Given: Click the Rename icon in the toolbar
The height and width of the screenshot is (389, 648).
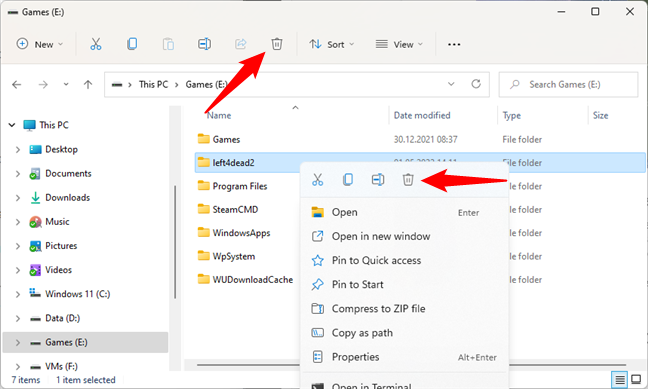Looking at the screenshot, I should pos(204,44).
